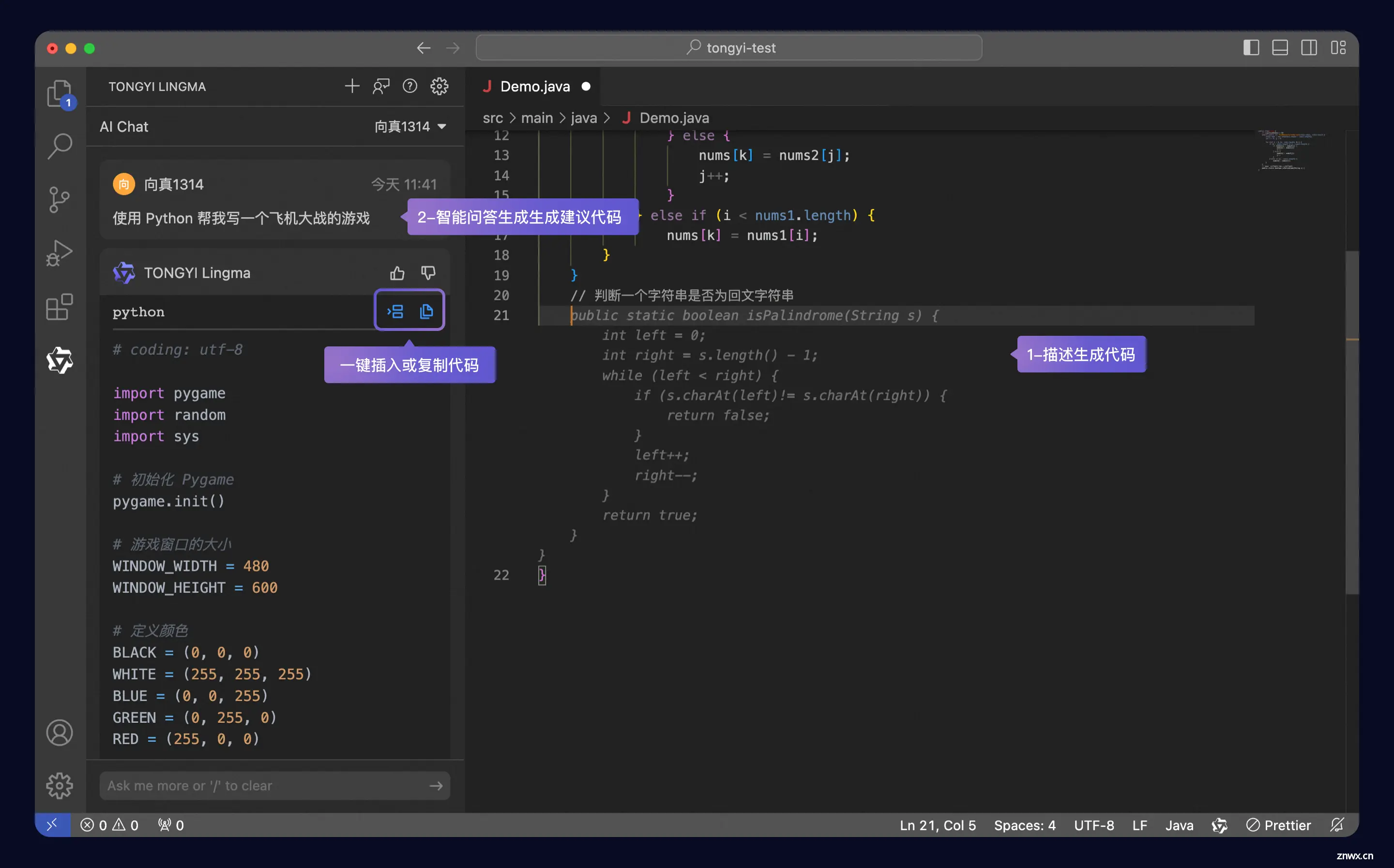Customize layout from the title bar icon
This screenshot has height=868, width=1394.
[x=1338, y=47]
